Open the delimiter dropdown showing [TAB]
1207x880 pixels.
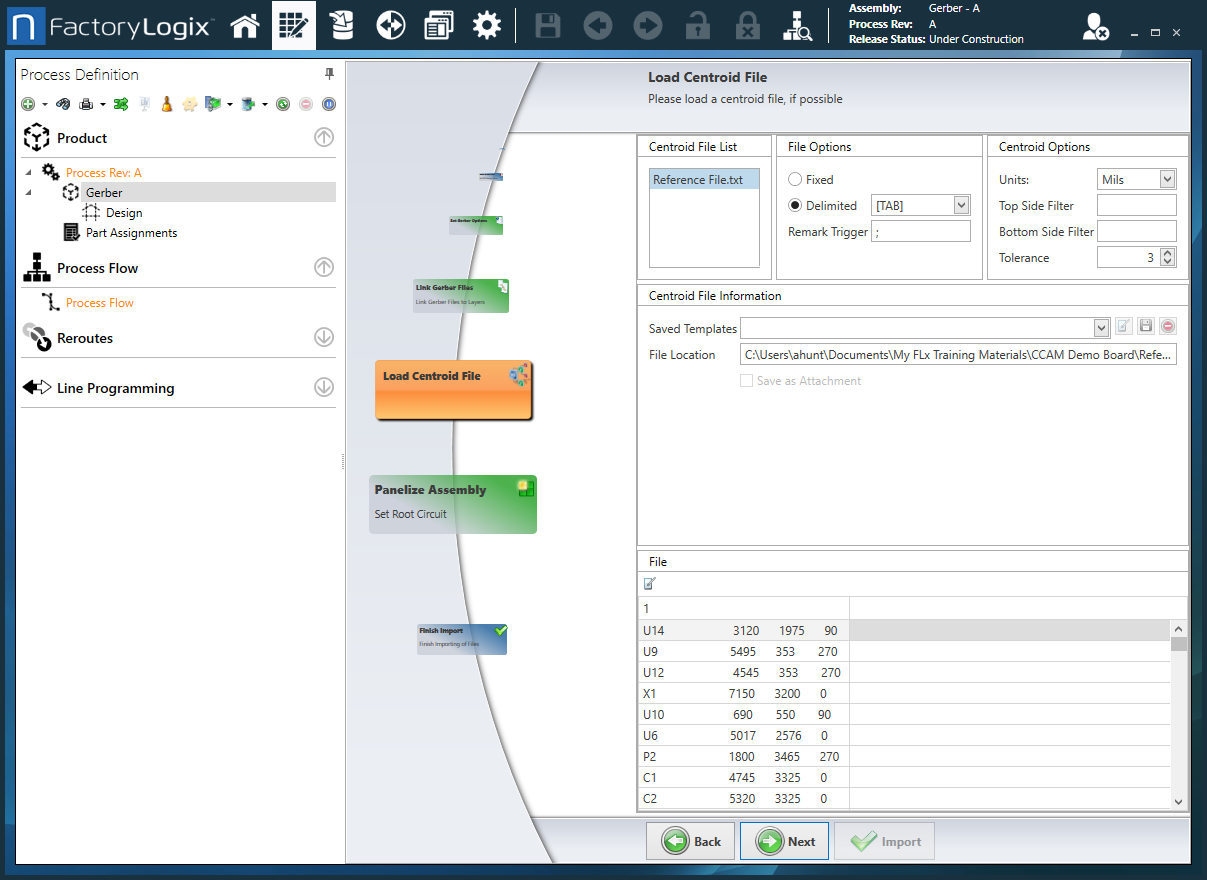point(960,204)
